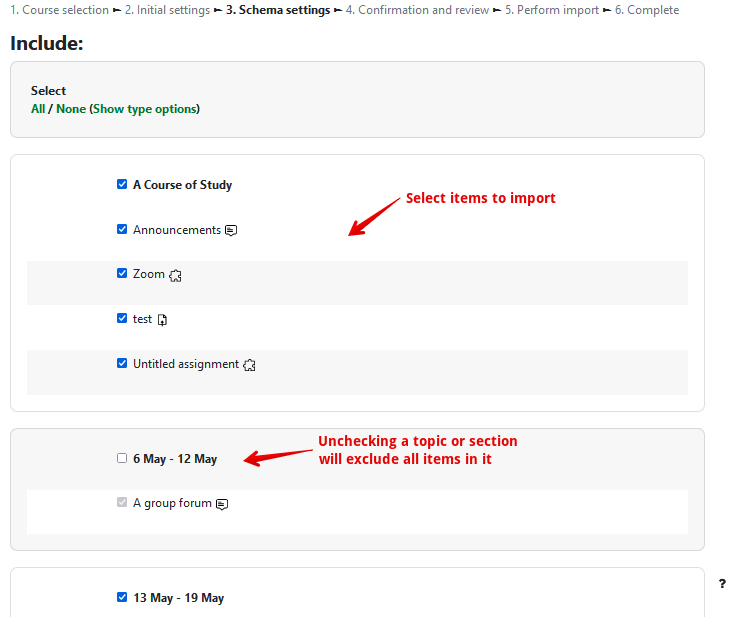Click the puzzle icon by Untitled assignment
This screenshot has height=617, width=737.
coord(249,365)
